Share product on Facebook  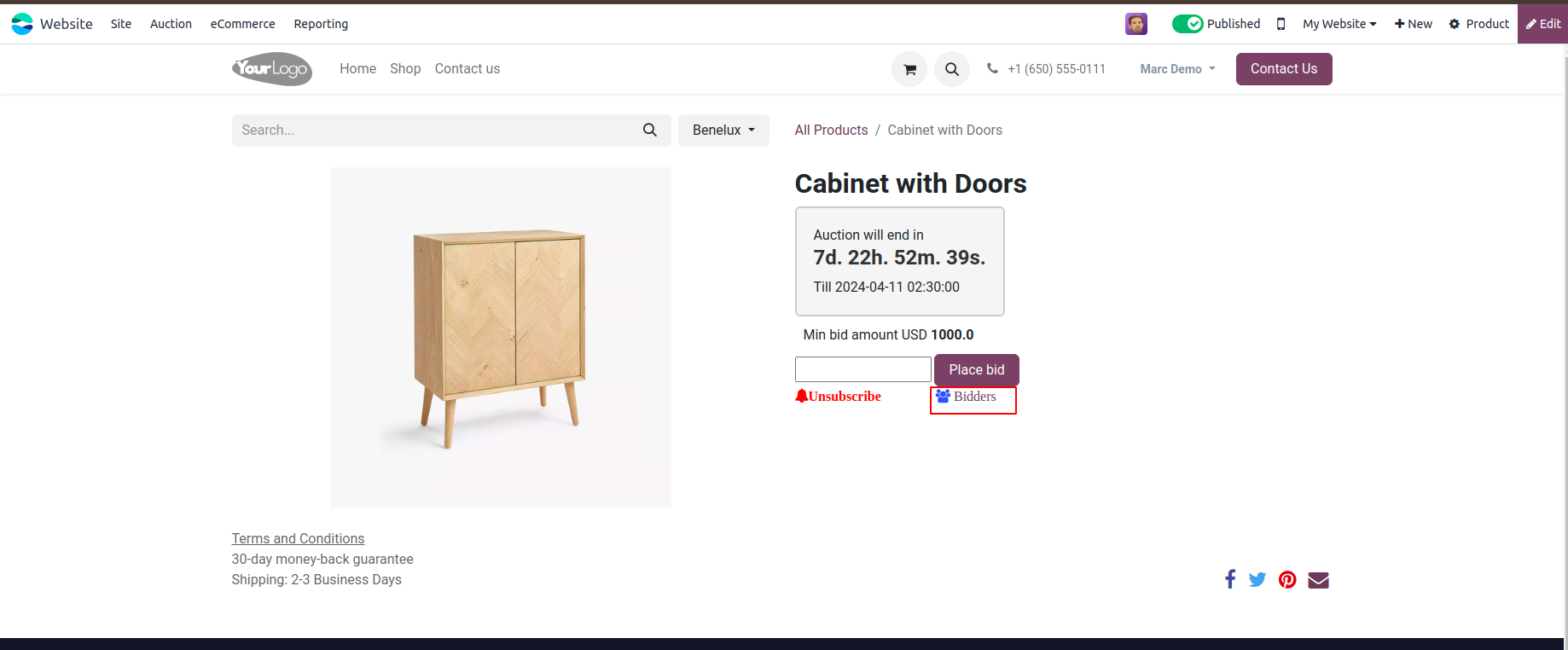(x=1229, y=579)
